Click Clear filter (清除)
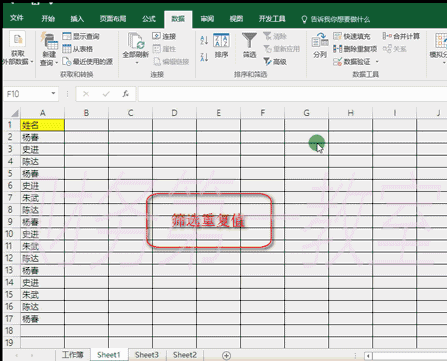The image size is (447, 361). click(x=275, y=36)
